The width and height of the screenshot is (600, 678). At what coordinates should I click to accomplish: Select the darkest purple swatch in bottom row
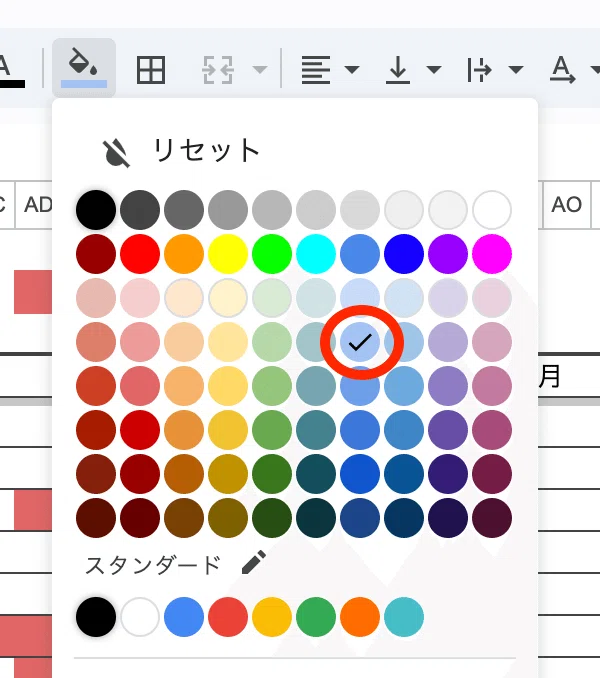448,518
